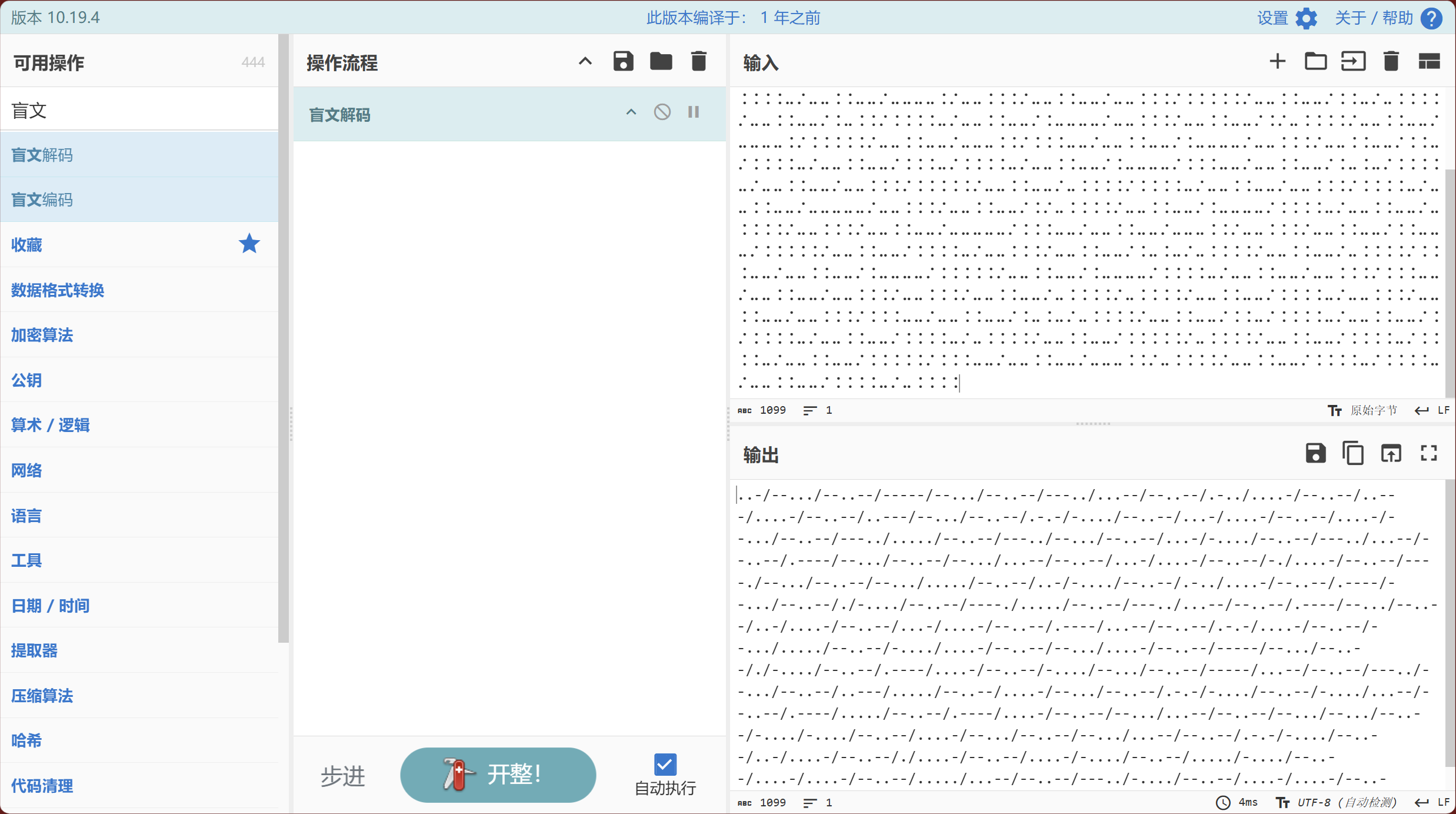Viewport: 1456px width, 814px height.
Task: Toggle the 自动执行 checkbox
Action: [665, 764]
